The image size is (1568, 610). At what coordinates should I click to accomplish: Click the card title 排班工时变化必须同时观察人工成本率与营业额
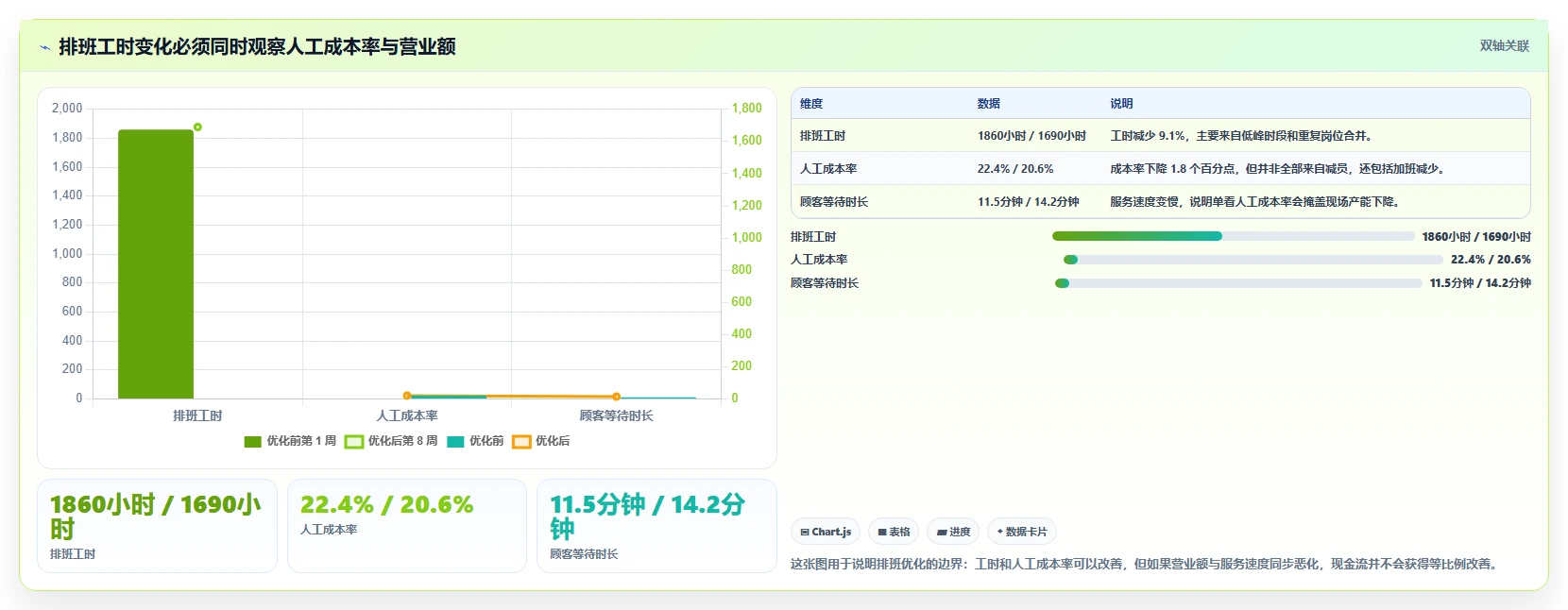[x=257, y=46]
